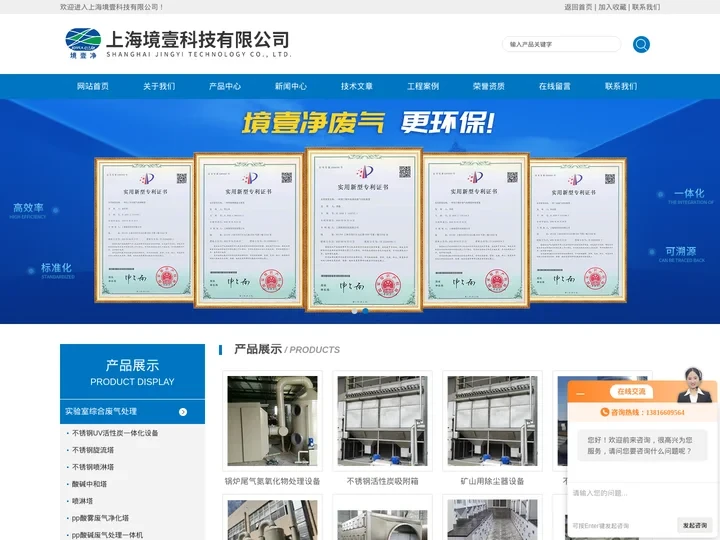Click the 产品展示 PRODUCT DISPLAY sidebar header
The height and width of the screenshot is (540, 720).
tap(132, 371)
